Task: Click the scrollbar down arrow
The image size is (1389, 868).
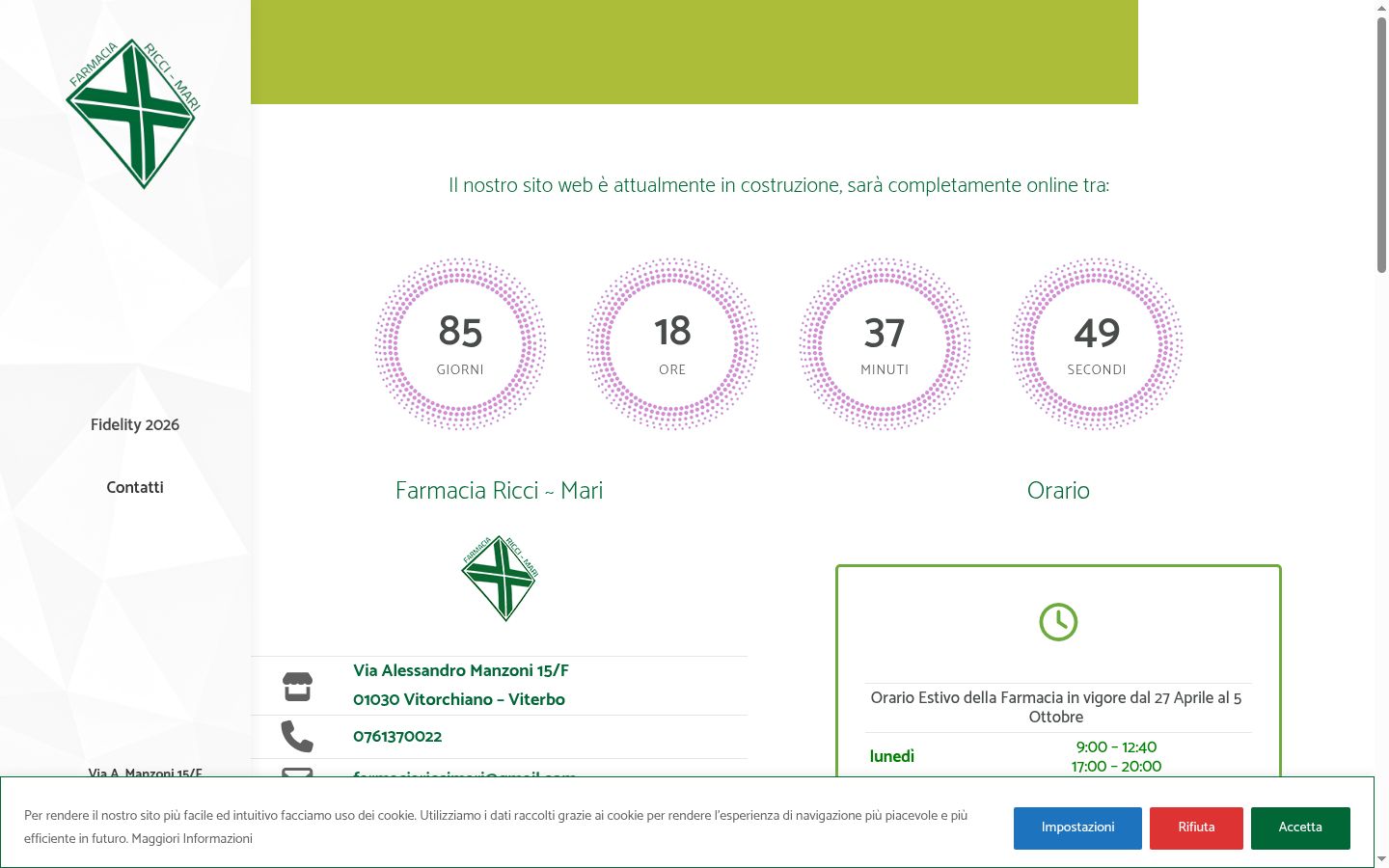Action: point(1381,859)
